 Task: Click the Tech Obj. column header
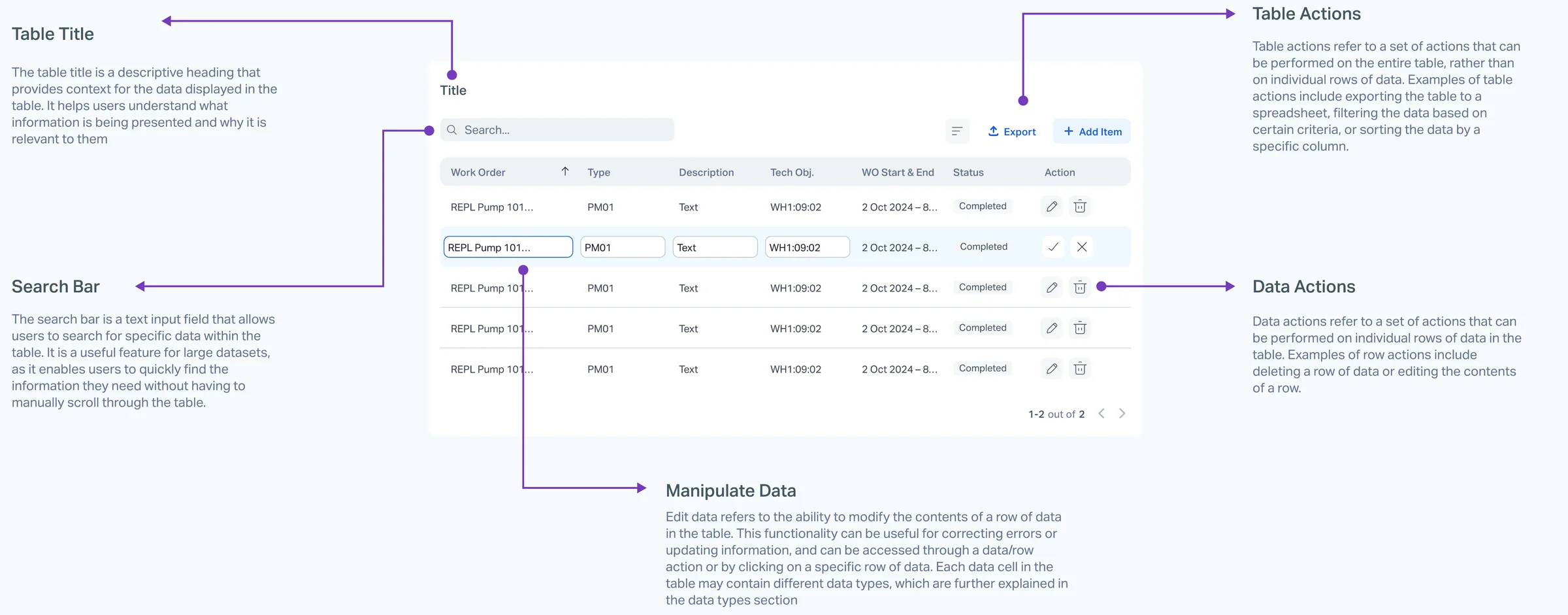pyautogui.click(x=792, y=173)
